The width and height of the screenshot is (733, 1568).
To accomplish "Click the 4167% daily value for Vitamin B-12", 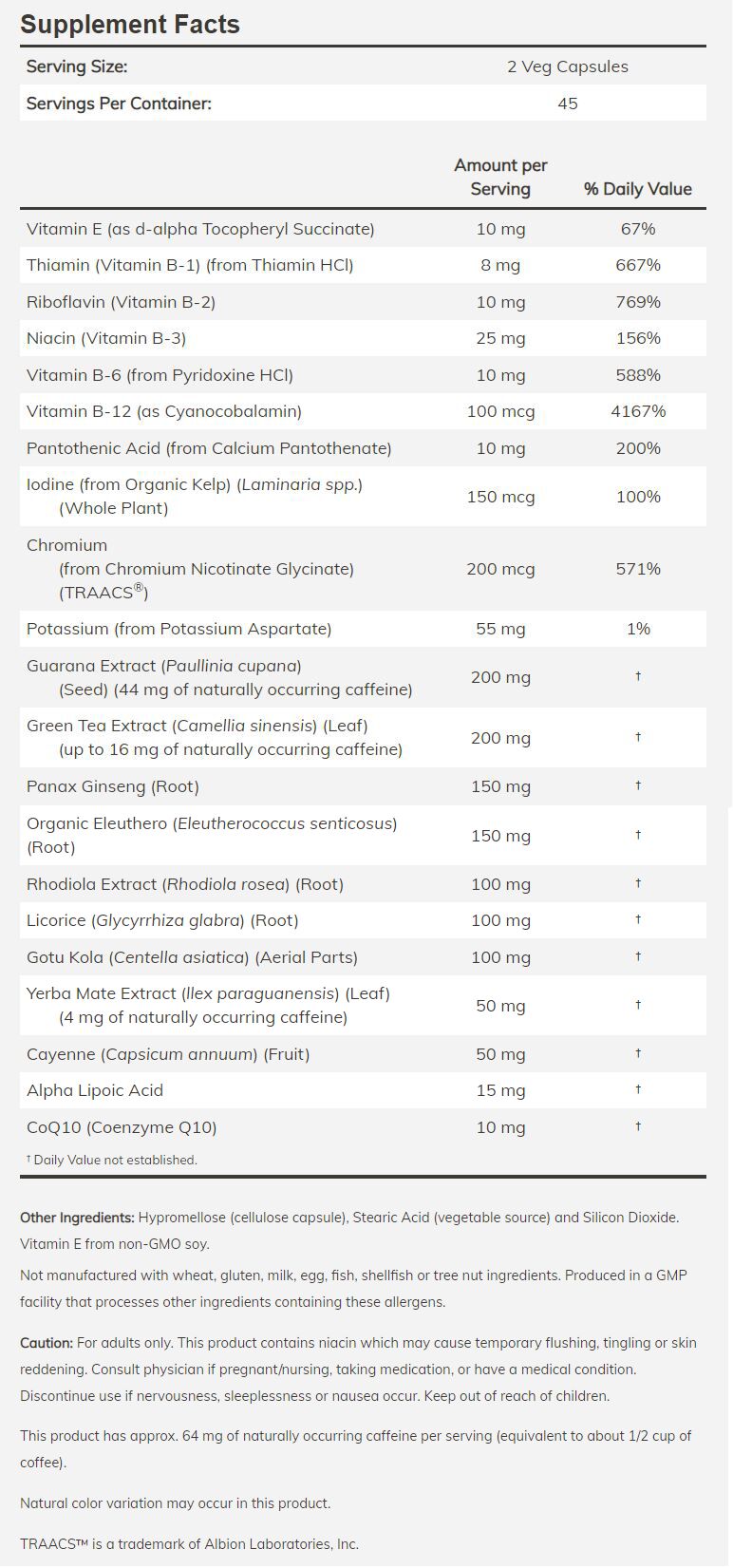I will pos(637,411).
